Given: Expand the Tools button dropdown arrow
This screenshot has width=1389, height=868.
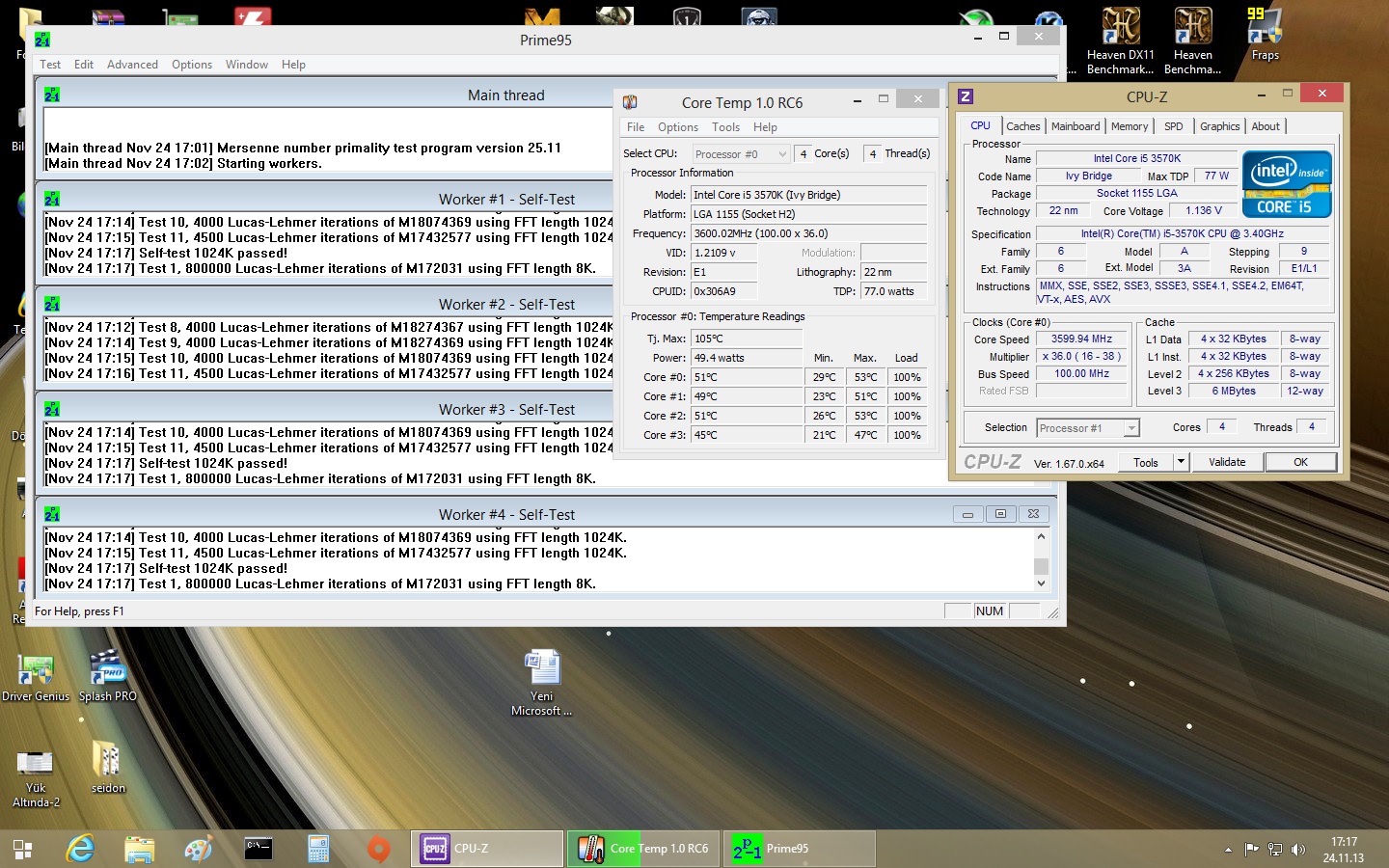Looking at the screenshot, I should point(1181,462).
